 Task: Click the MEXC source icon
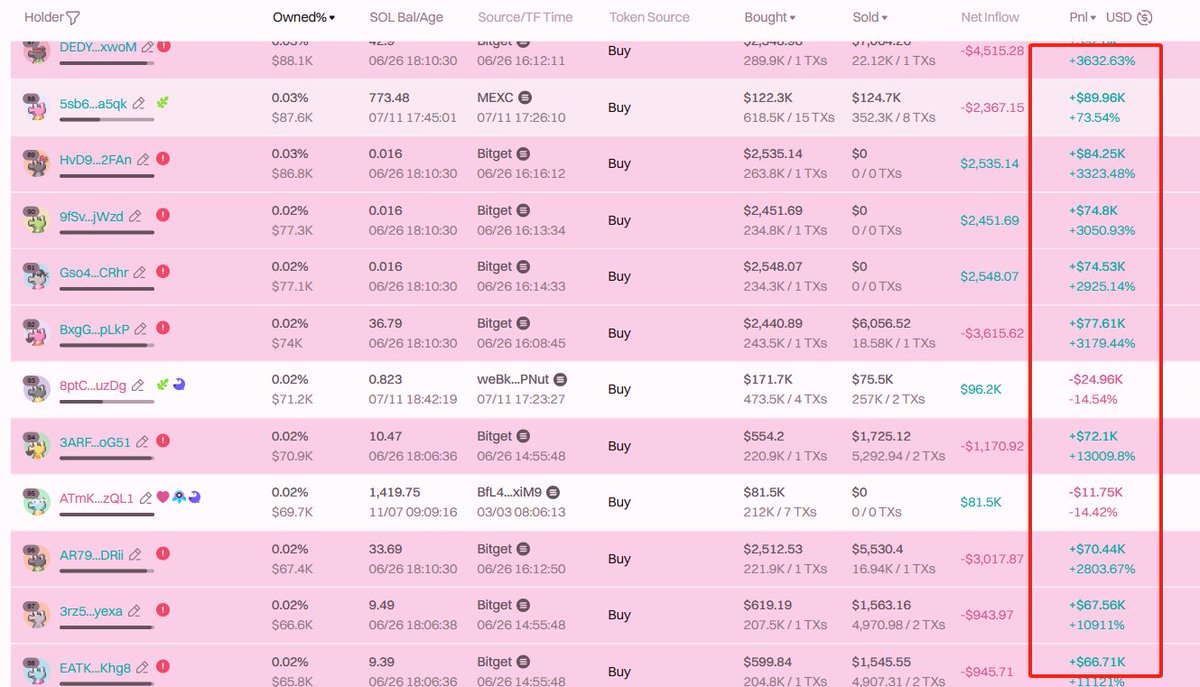pyautogui.click(x=525, y=98)
